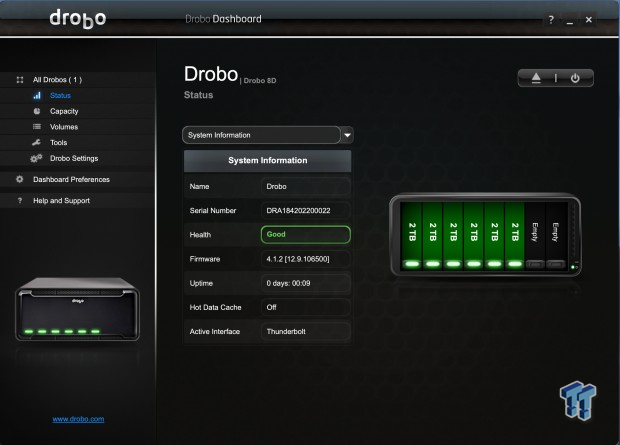The height and width of the screenshot is (445, 620).
Task: Minimize the Drobo Dashboard window
Action: tap(570, 21)
